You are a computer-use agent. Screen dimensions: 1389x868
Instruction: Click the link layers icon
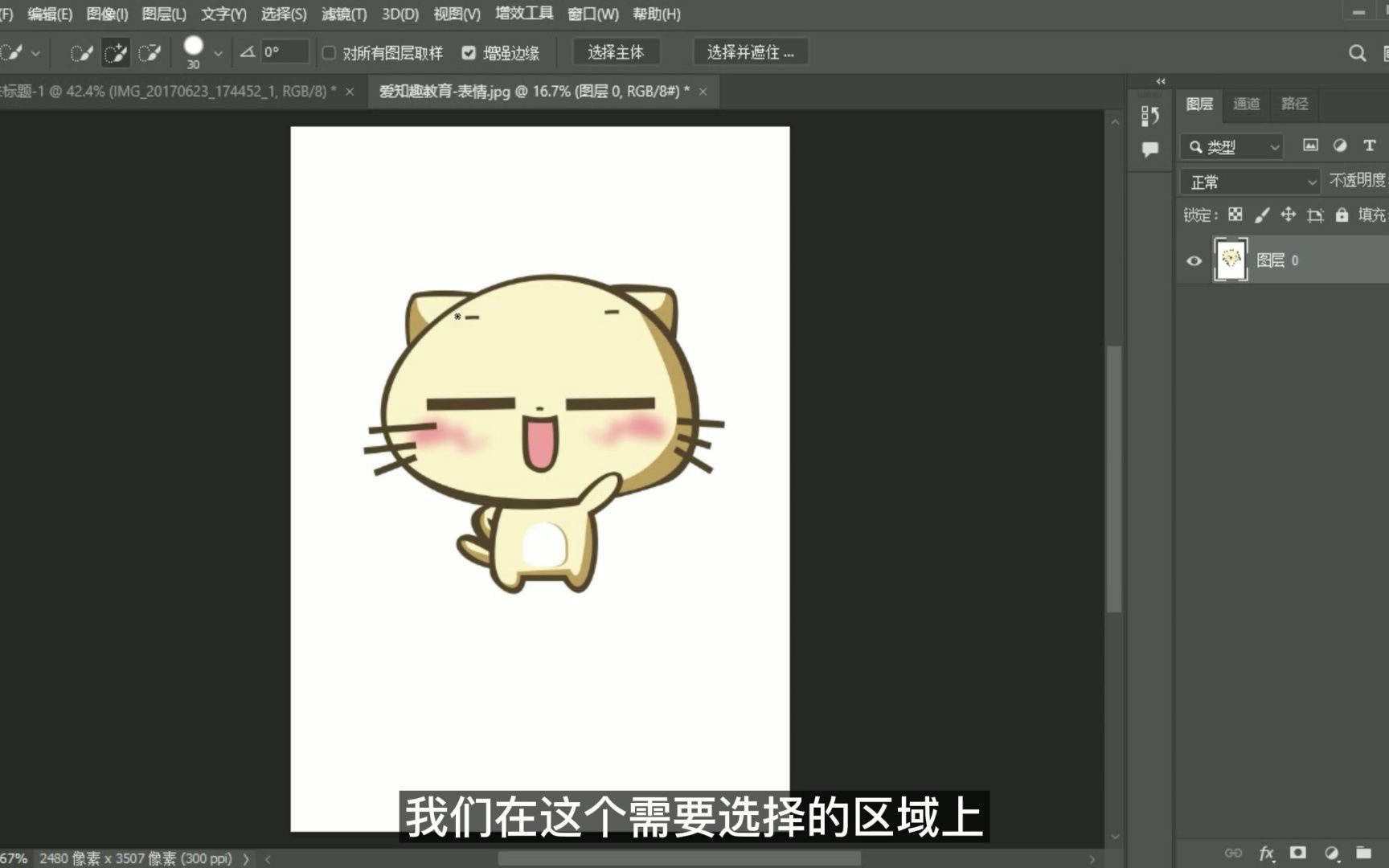point(1232,853)
